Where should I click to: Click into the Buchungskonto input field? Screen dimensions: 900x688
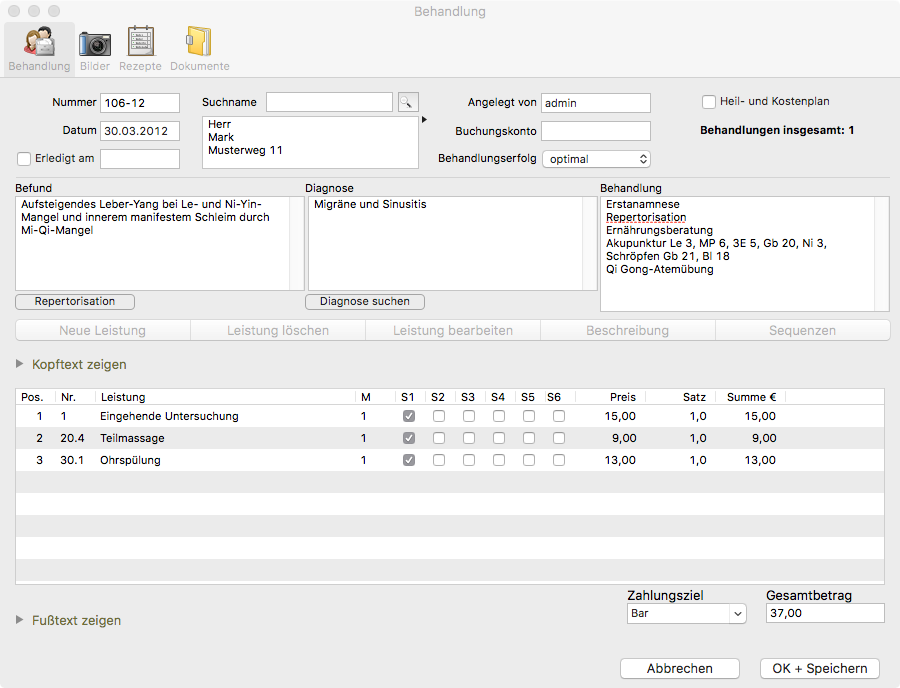click(596, 131)
